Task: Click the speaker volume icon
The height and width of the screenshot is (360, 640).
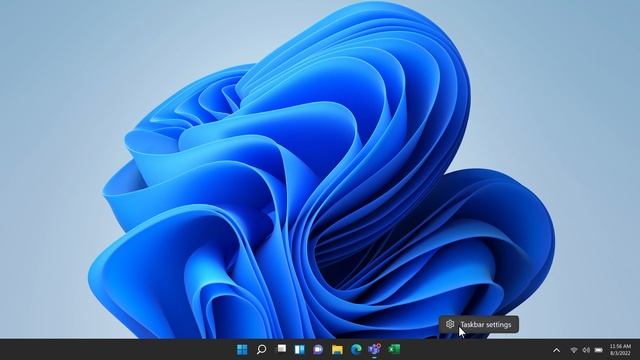Action: point(586,350)
